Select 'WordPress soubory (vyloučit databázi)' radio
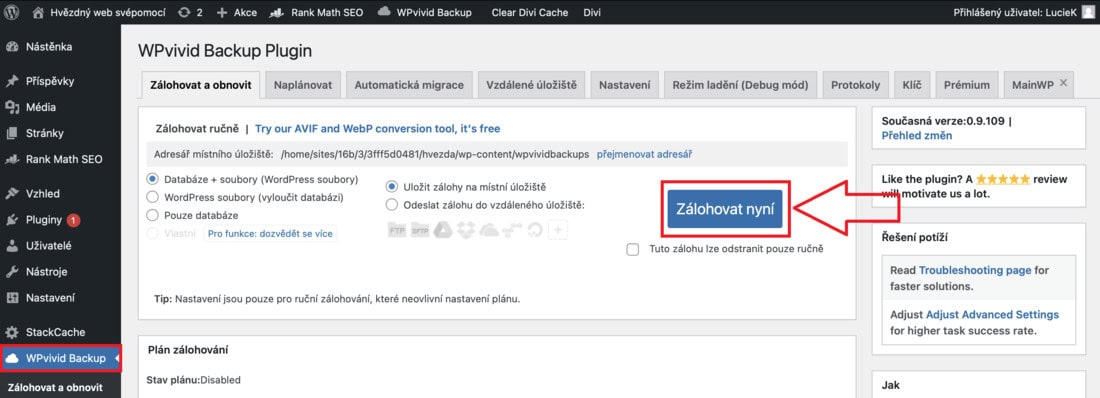 [x=152, y=197]
